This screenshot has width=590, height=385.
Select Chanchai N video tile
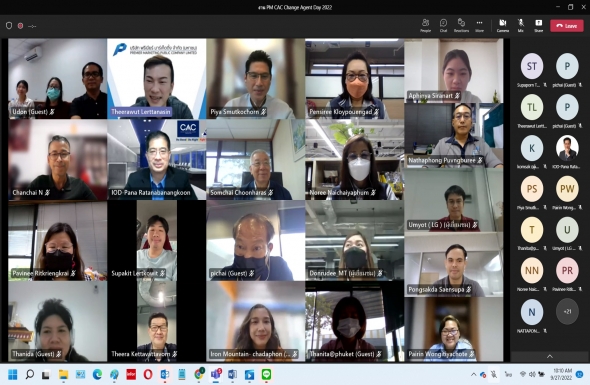point(58,160)
